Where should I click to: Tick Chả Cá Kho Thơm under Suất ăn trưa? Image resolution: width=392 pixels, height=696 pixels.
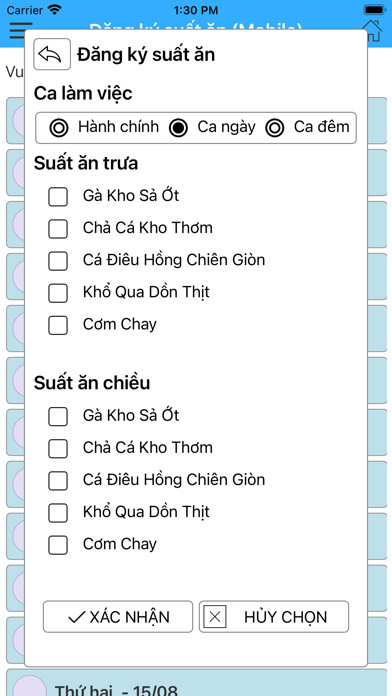point(58,229)
